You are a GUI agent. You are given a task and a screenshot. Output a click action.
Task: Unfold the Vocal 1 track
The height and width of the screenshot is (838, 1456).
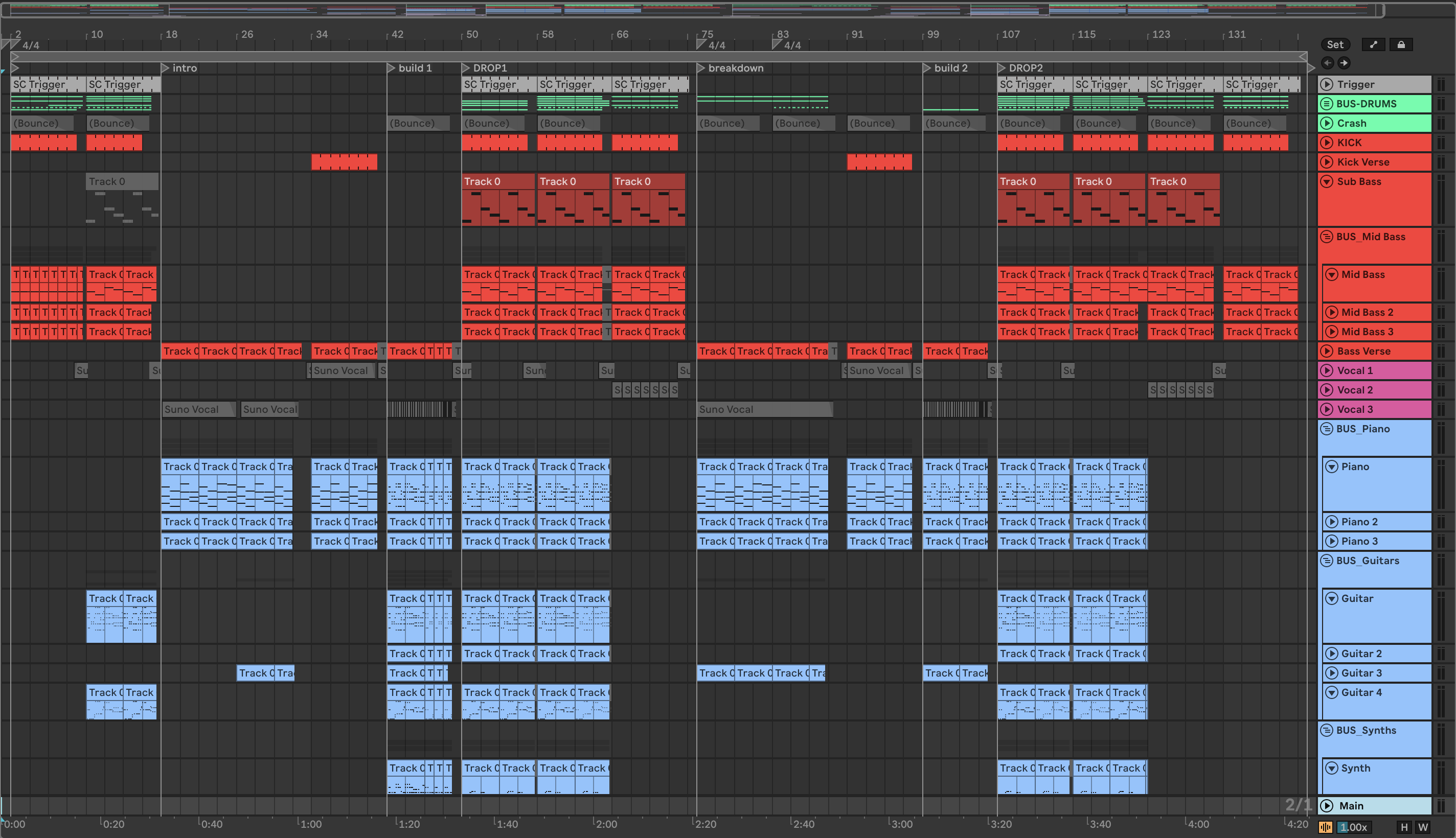coord(1327,370)
